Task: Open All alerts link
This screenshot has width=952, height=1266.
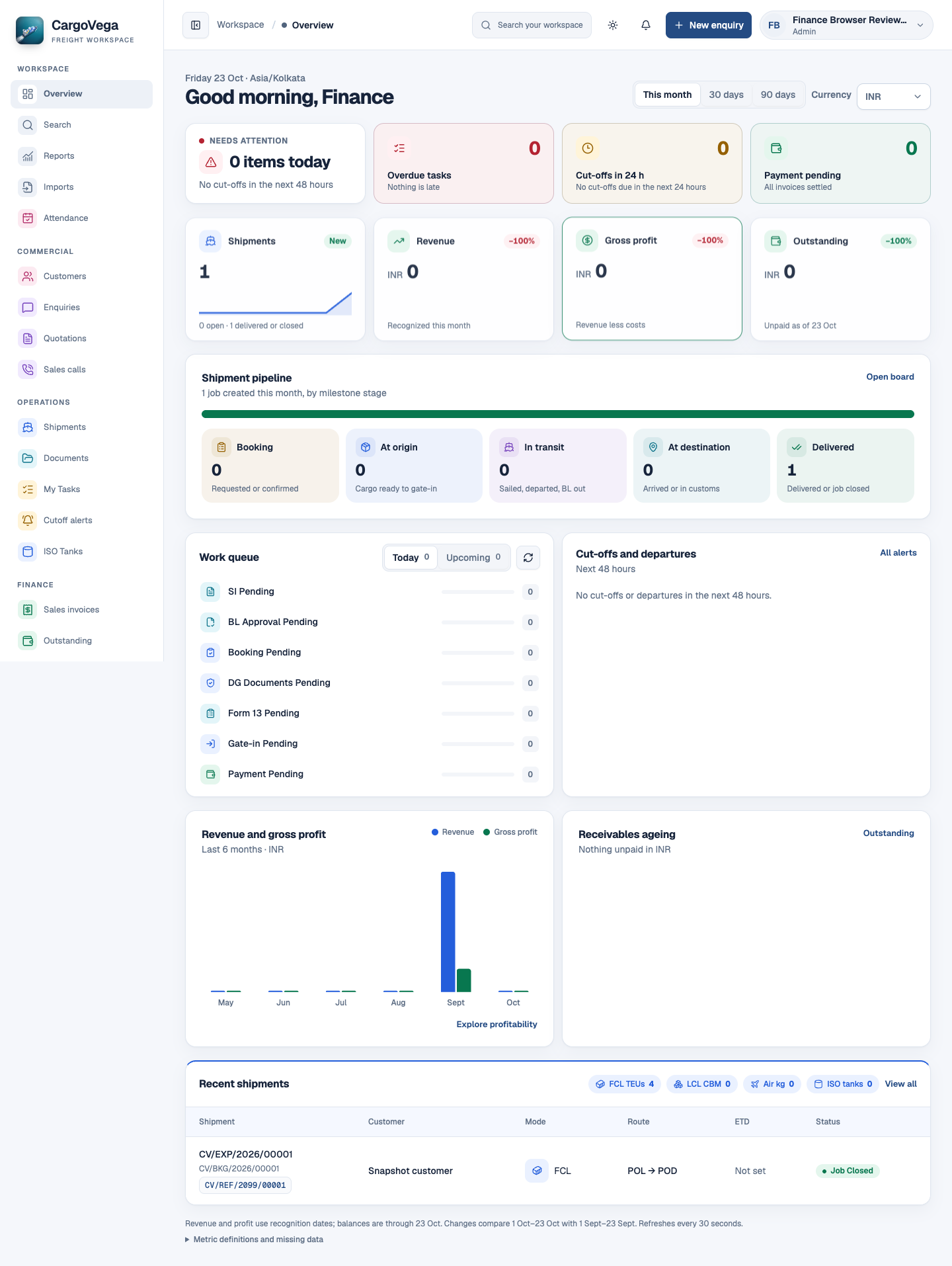Action: (x=898, y=553)
